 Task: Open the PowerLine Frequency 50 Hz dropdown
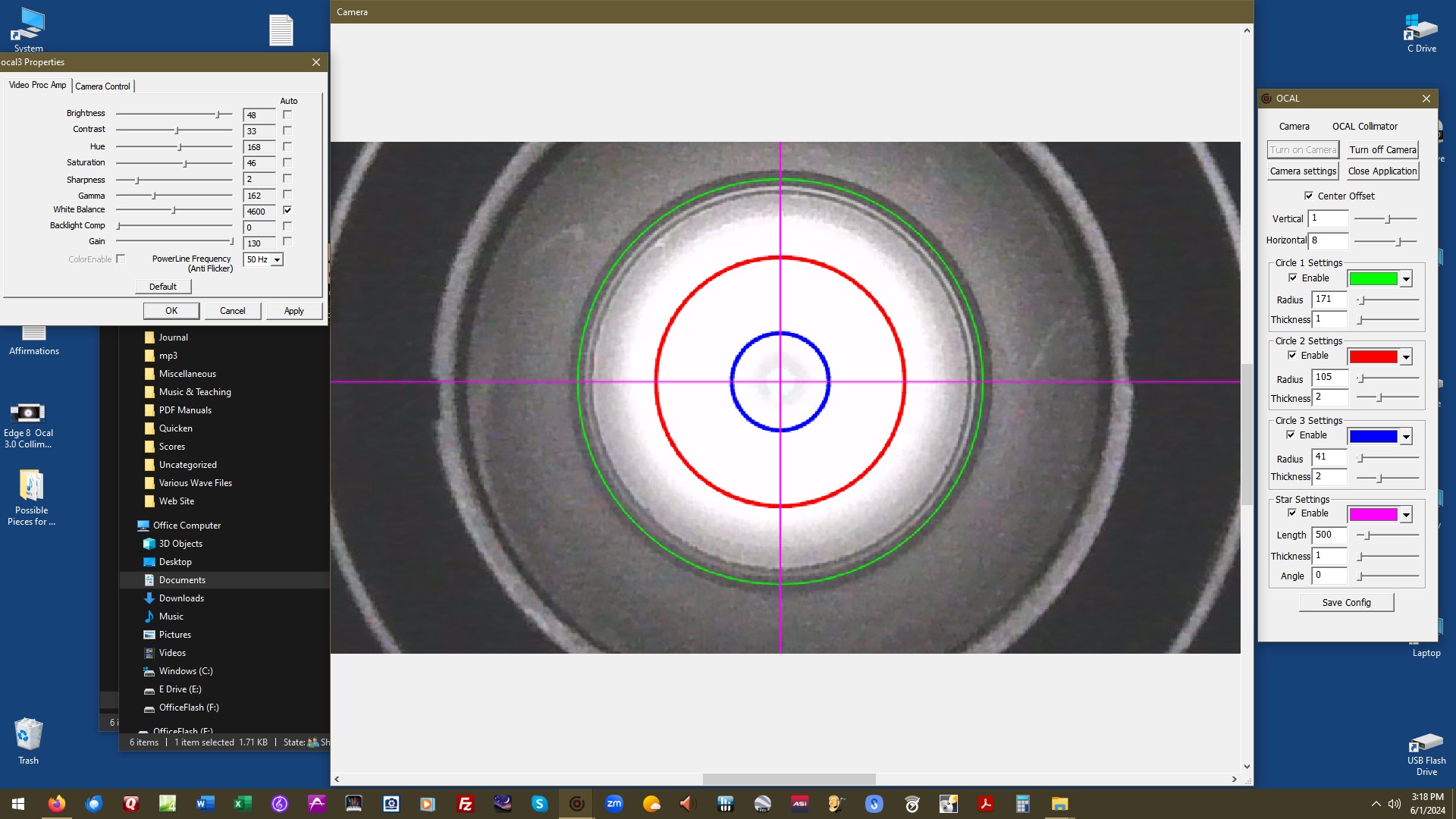pos(278,259)
